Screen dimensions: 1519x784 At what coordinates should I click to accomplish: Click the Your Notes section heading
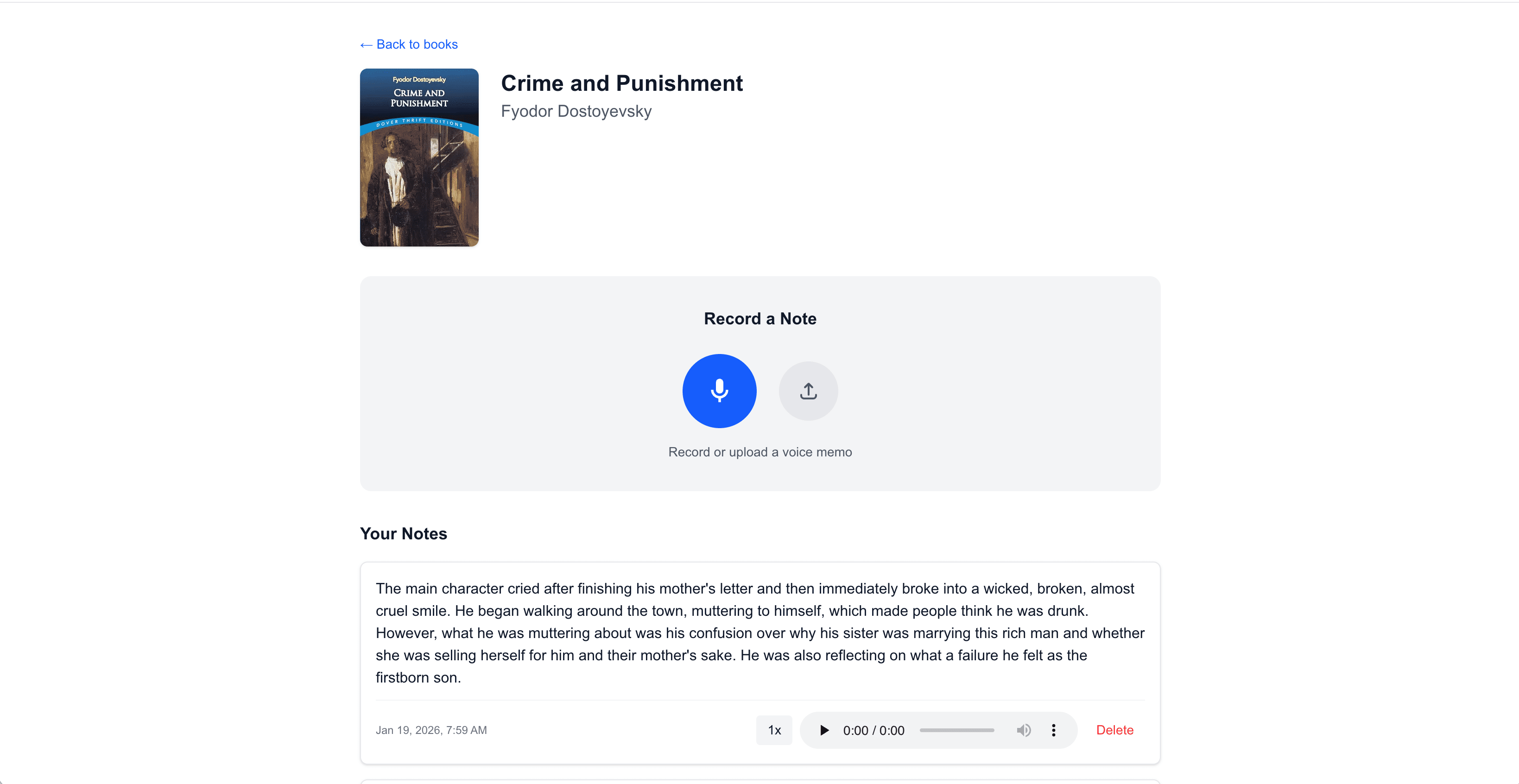pyautogui.click(x=403, y=533)
